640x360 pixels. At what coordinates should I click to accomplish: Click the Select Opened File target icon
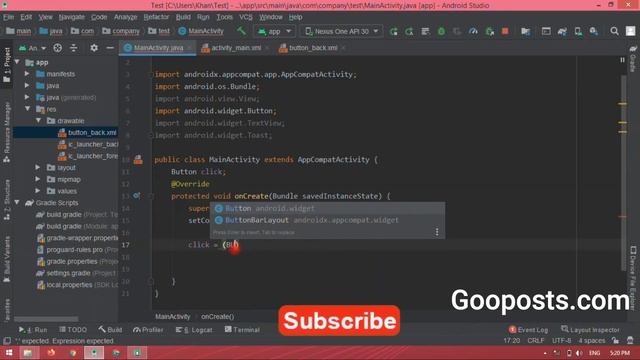click(58, 48)
